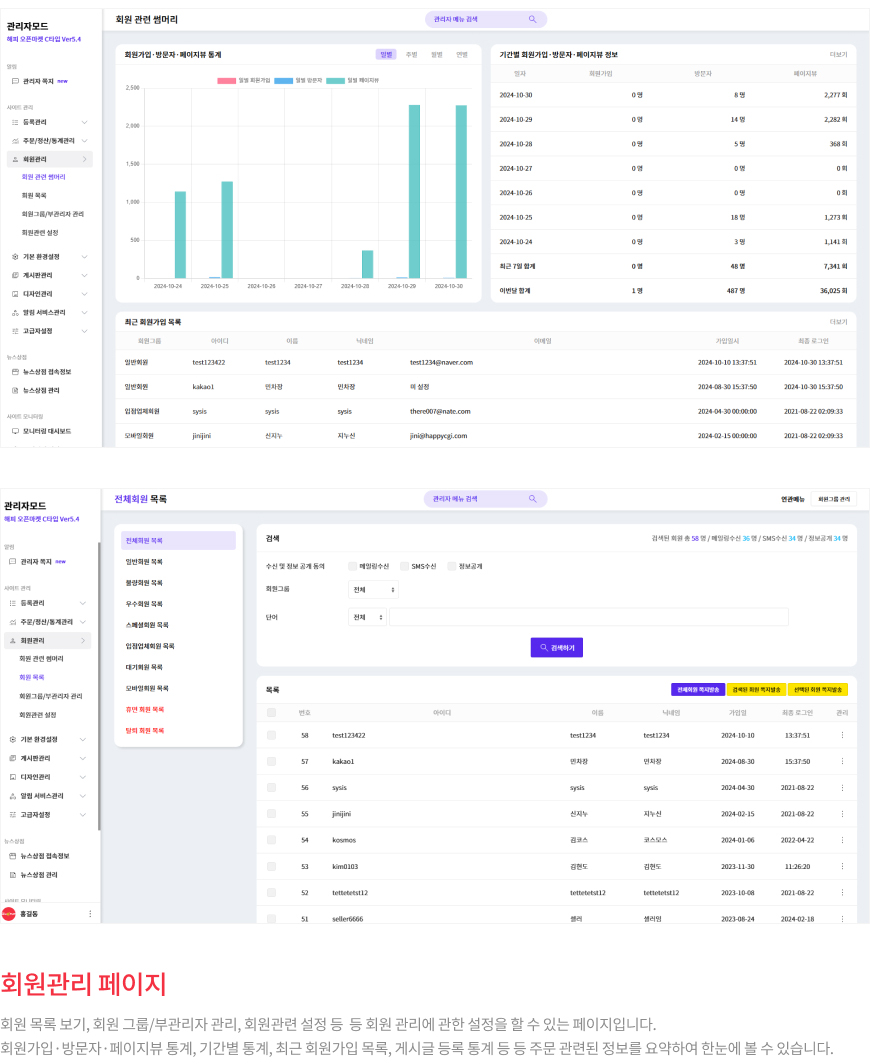This screenshot has width=870, height=1064.
Task: Click the 홍길동 profile avatar
Action: (x=9, y=914)
